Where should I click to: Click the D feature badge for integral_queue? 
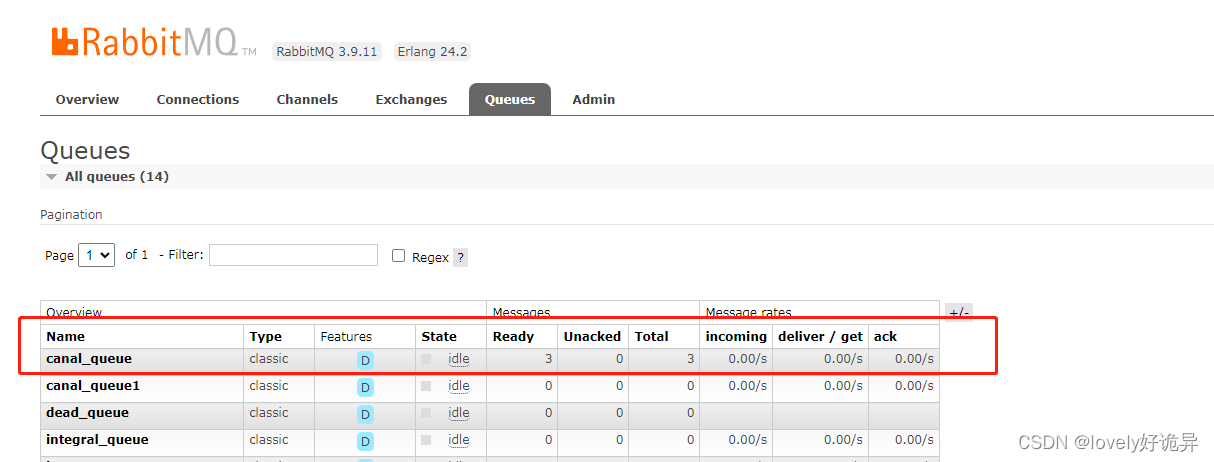[365, 441]
